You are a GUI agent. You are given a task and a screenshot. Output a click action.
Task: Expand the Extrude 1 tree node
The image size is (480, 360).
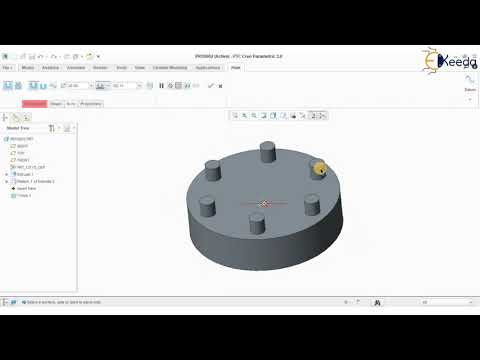point(6,174)
